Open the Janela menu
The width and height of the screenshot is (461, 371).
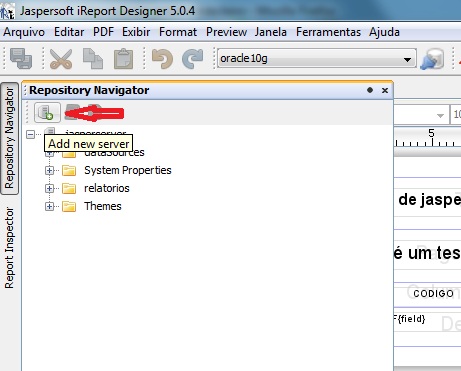[271, 32]
